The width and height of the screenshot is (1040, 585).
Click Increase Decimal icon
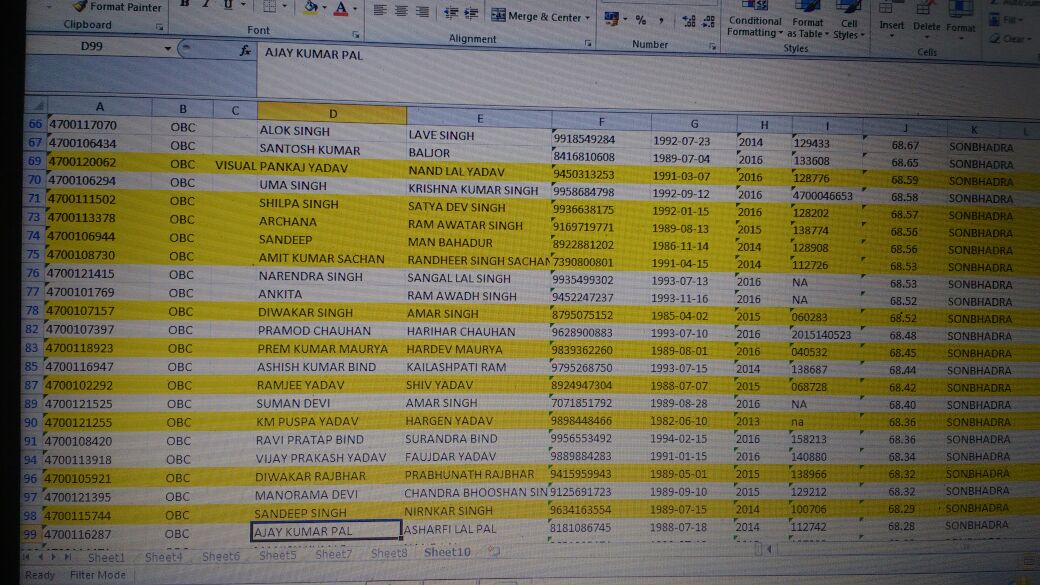688,22
